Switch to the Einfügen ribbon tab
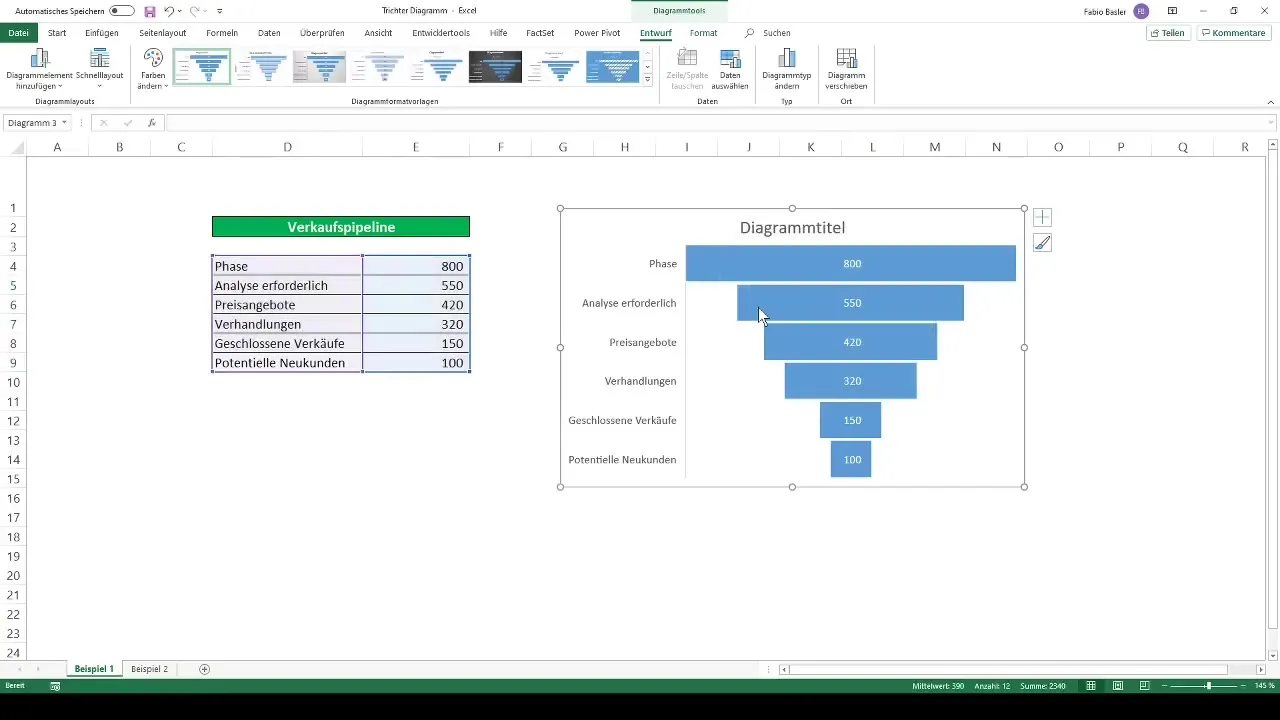Image resolution: width=1280 pixels, height=720 pixels. coord(102,33)
